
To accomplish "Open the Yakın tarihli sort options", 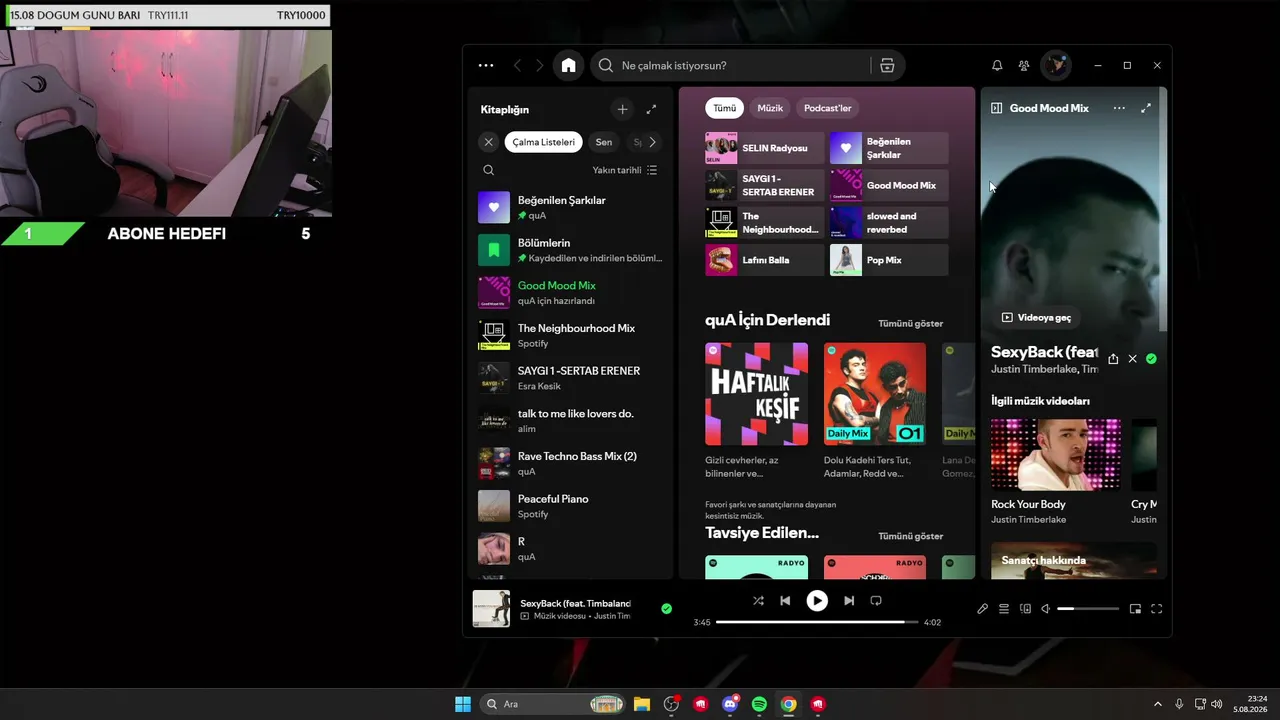I will (x=625, y=170).
